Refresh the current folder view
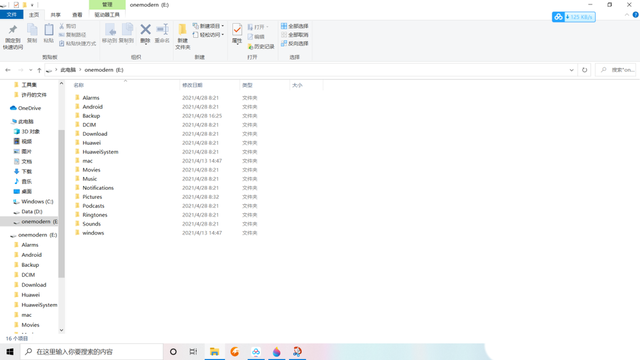Image resolution: width=640 pixels, height=360 pixels. click(x=584, y=70)
